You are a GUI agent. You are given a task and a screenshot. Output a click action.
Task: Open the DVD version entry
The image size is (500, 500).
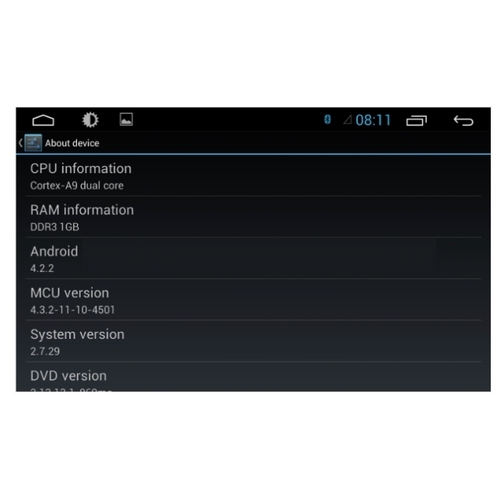[253, 377]
